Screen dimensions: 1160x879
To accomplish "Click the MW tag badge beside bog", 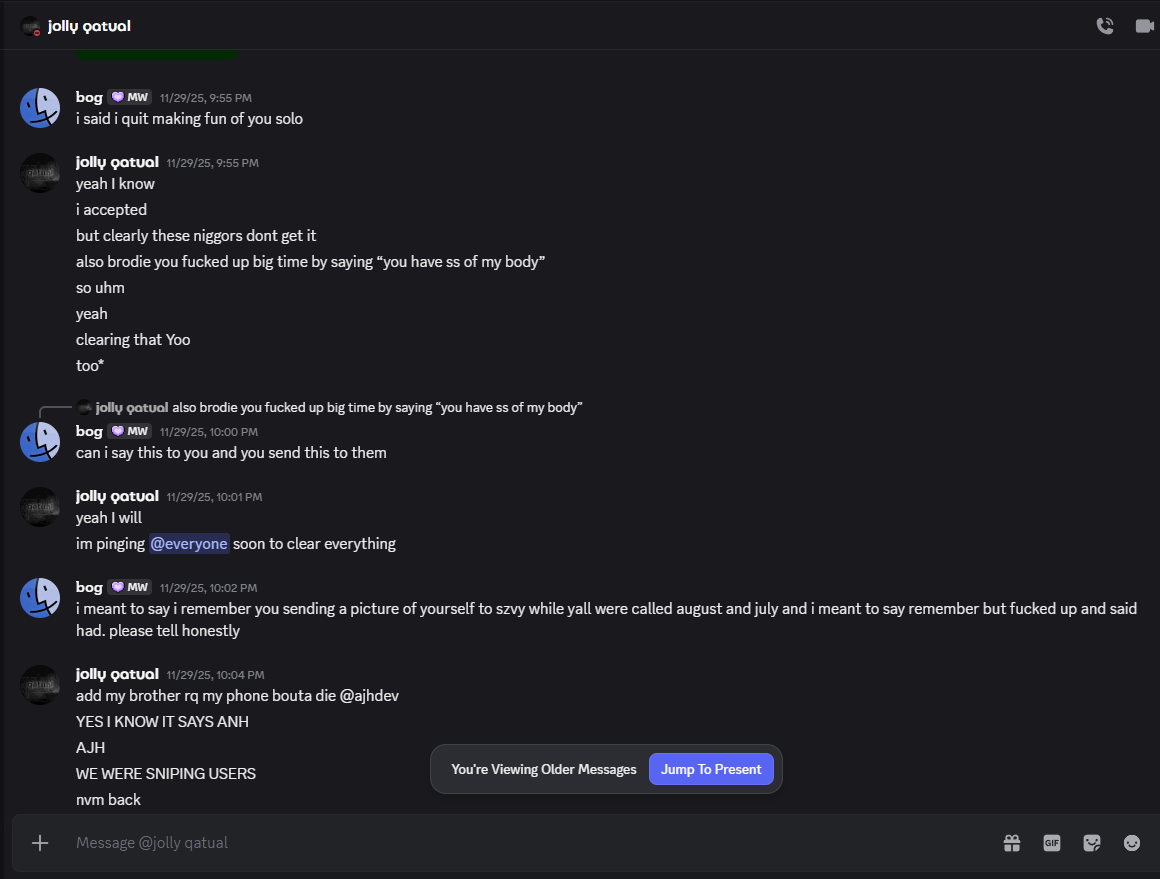I will click(x=130, y=97).
